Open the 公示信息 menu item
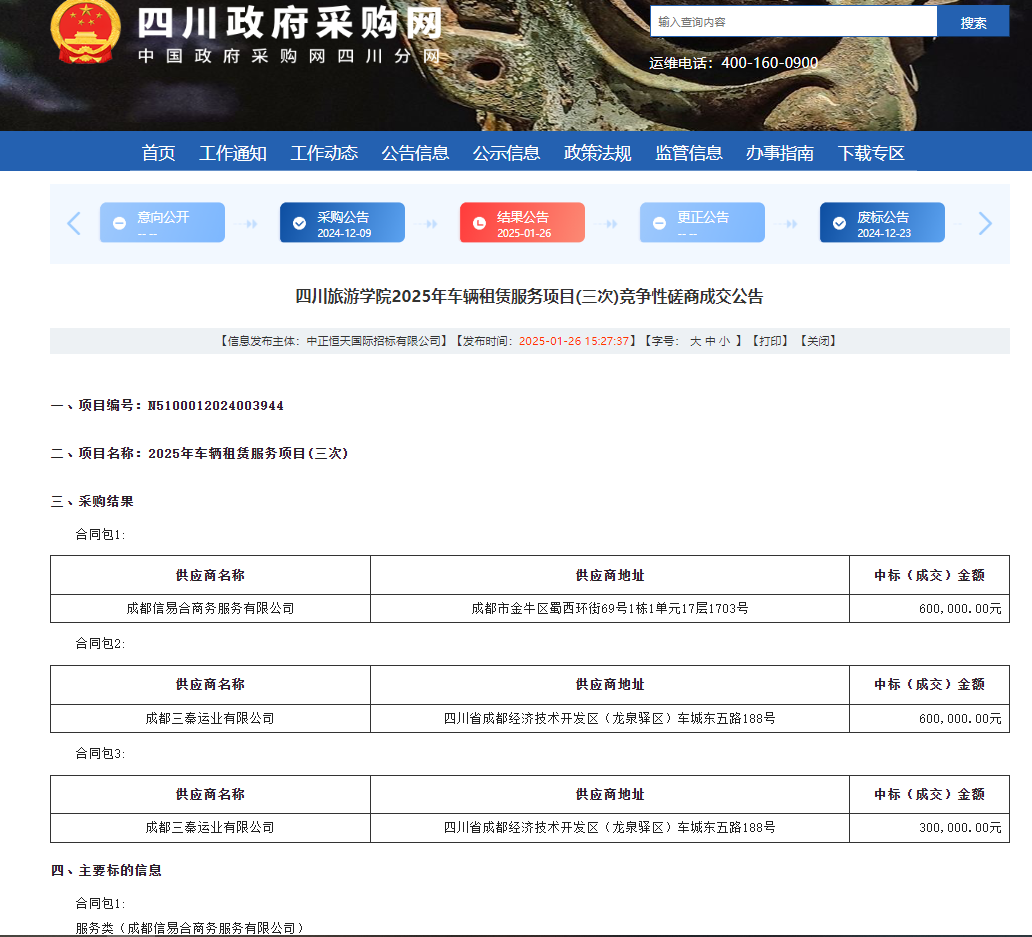 click(x=506, y=153)
